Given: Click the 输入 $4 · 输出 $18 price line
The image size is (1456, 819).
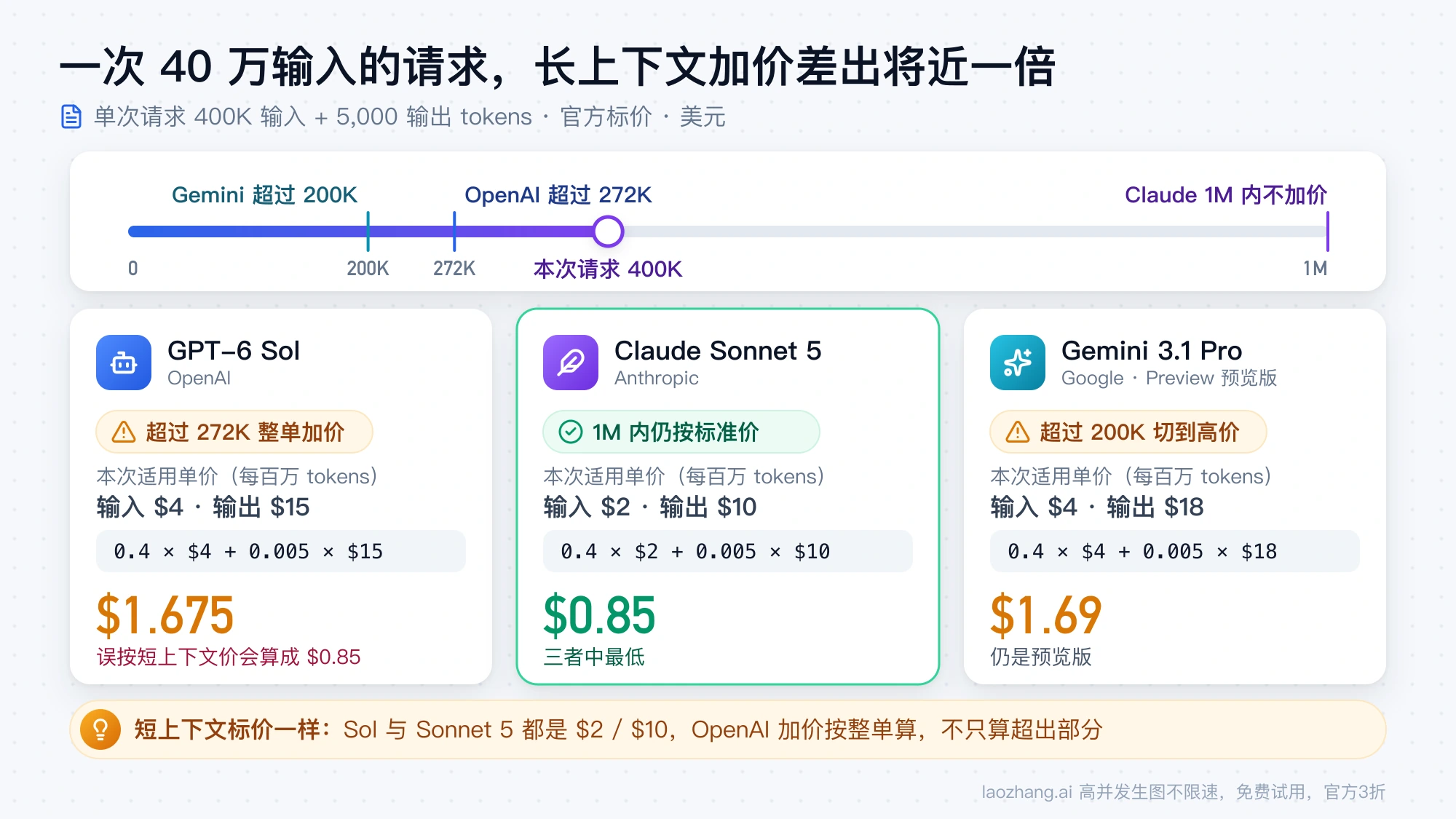Looking at the screenshot, I should pyautogui.click(x=1097, y=507).
